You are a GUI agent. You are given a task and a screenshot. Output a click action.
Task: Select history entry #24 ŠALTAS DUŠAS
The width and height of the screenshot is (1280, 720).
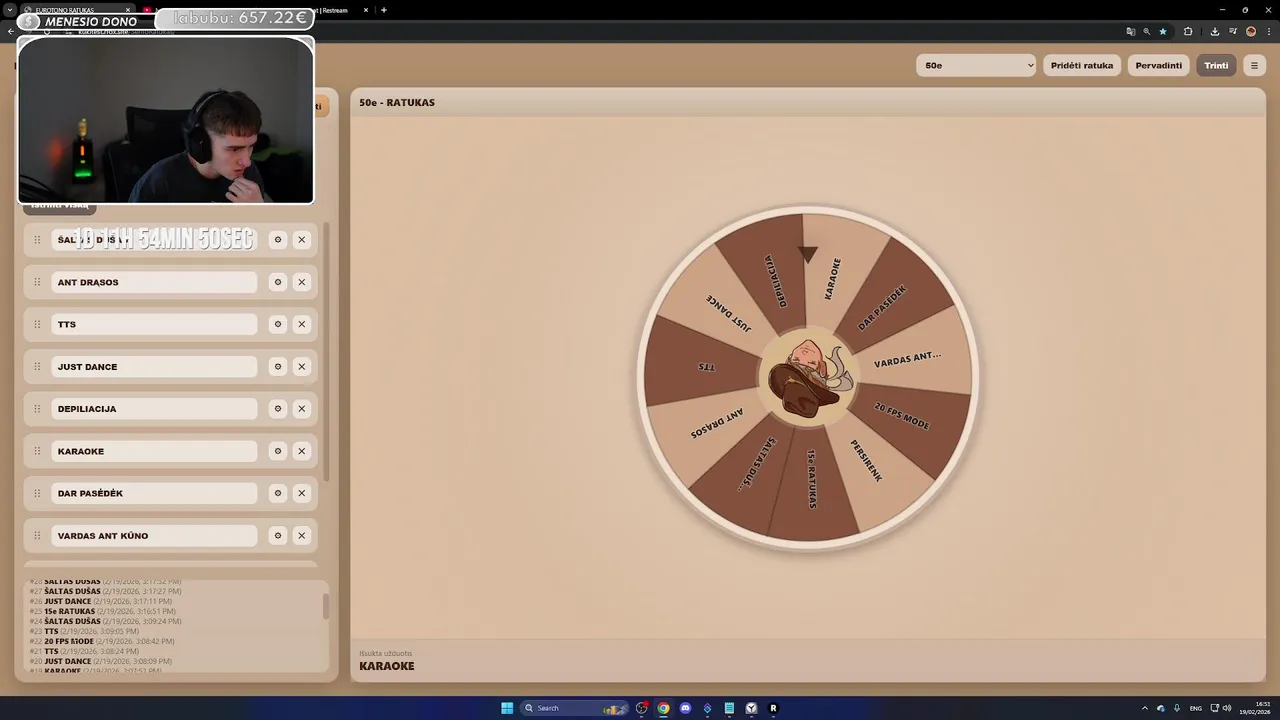pos(105,621)
